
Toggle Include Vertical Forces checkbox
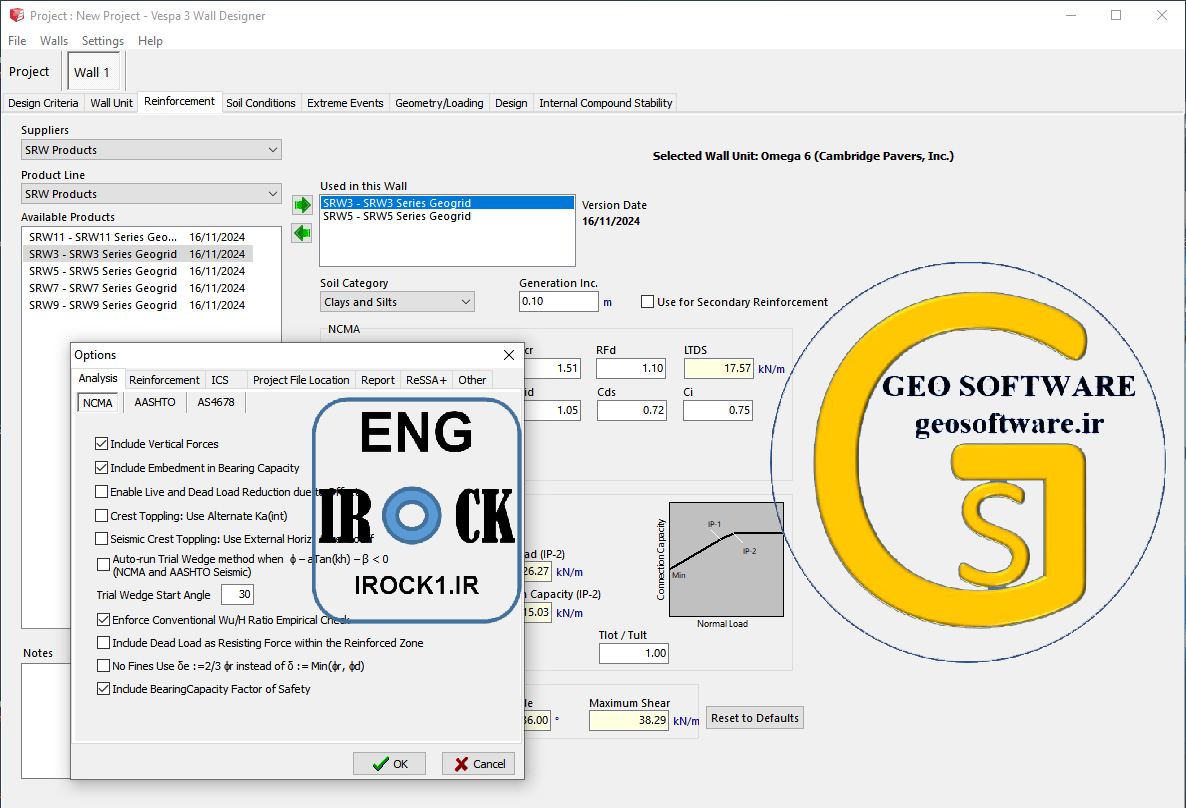[101, 444]
